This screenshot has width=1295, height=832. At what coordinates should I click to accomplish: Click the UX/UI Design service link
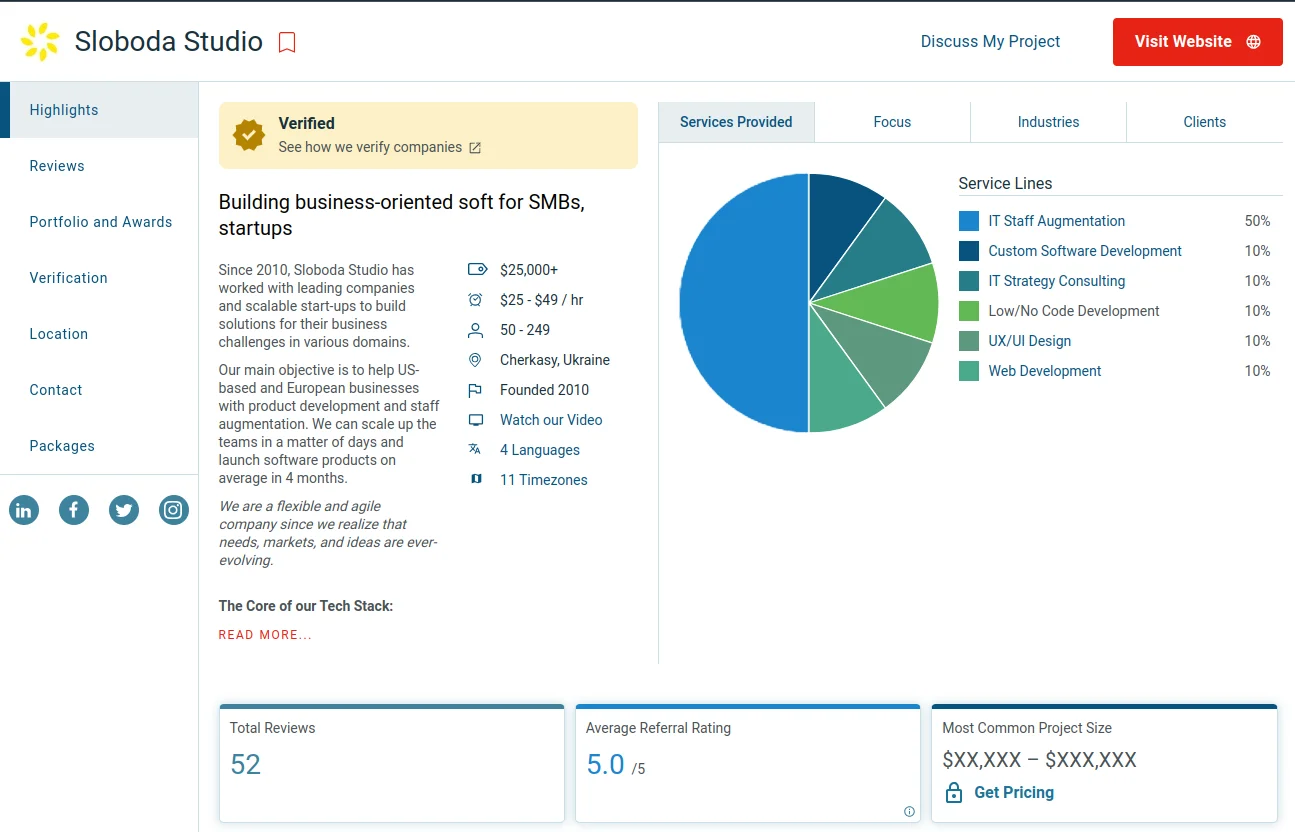1029,341
